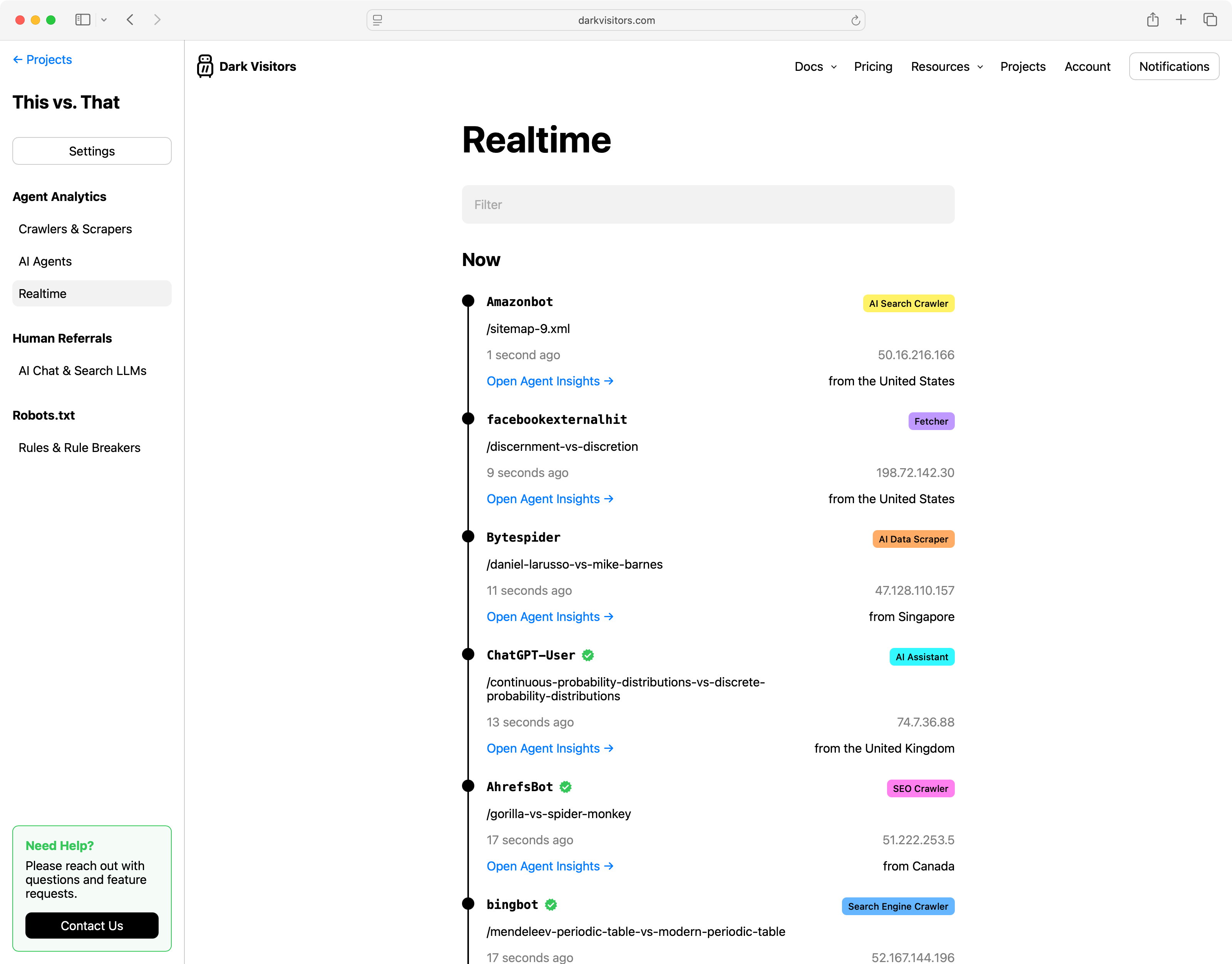Viewport: 1232px width, 964px height.
Task: Open Agent Insights for Amazonbot
Action: 550,381
